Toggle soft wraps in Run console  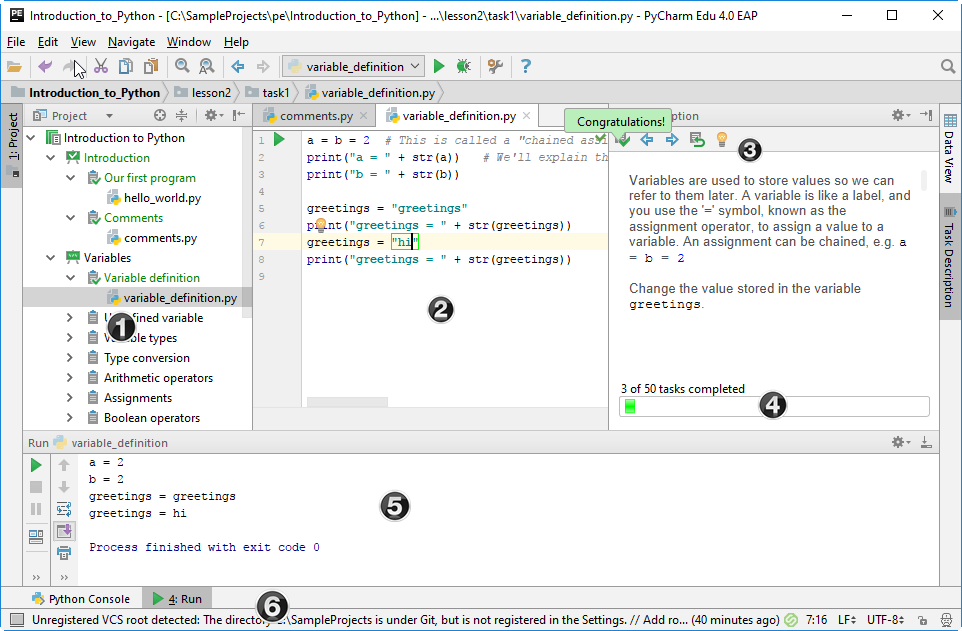click(64, 509)
